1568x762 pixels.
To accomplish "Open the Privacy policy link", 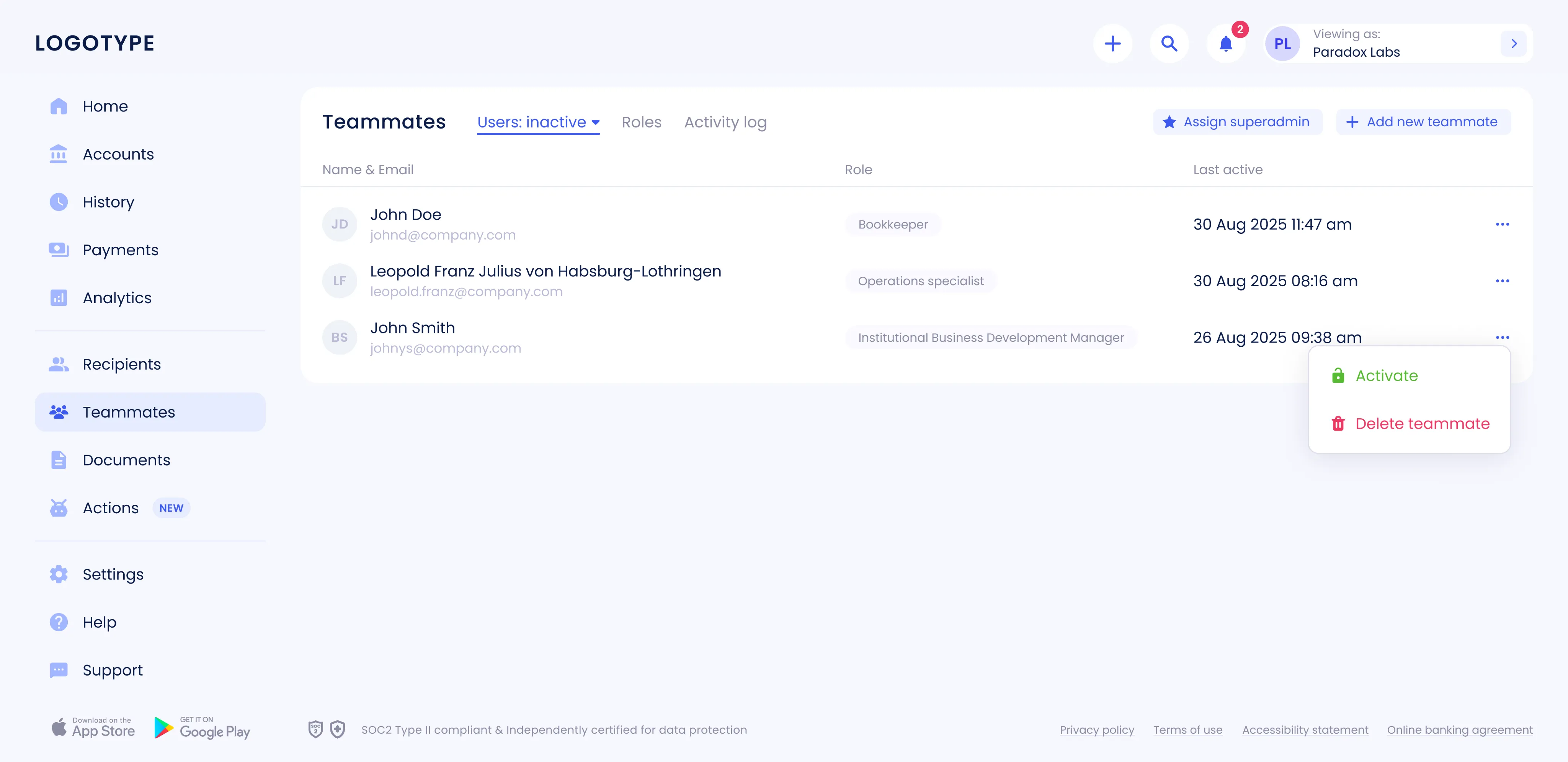I will point(1097,730).
